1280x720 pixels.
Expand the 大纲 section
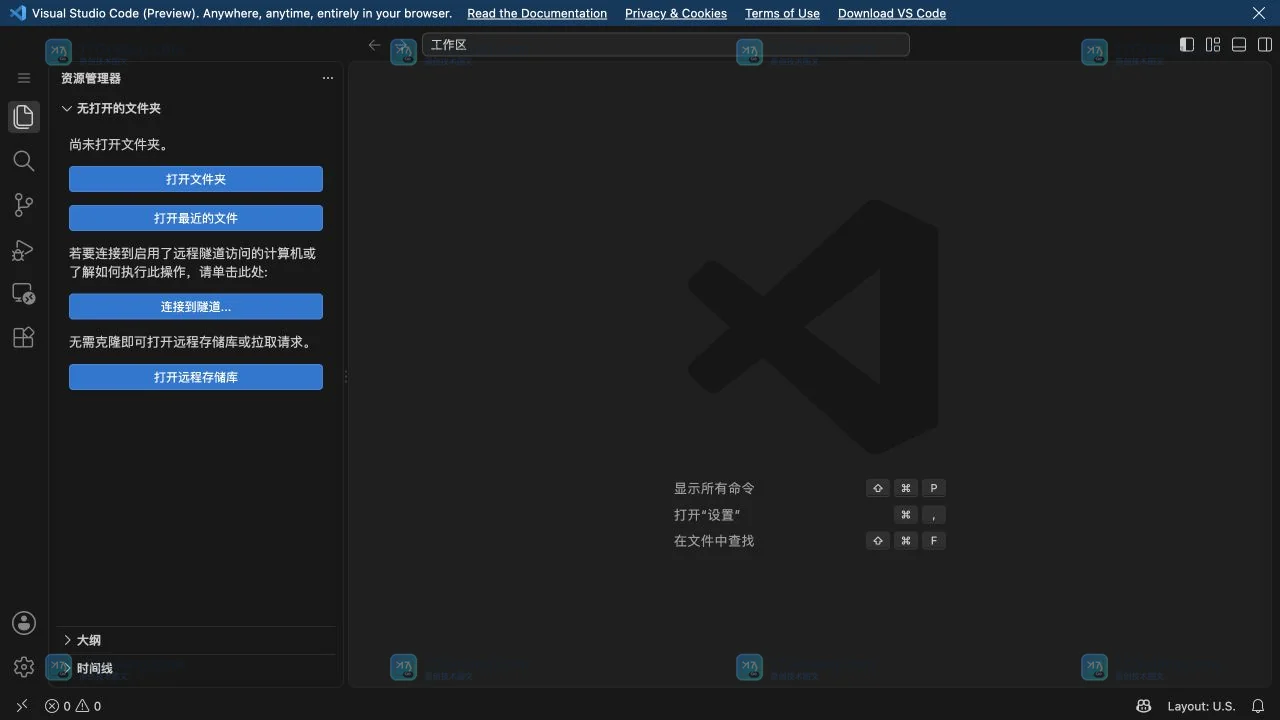(196, 640)
